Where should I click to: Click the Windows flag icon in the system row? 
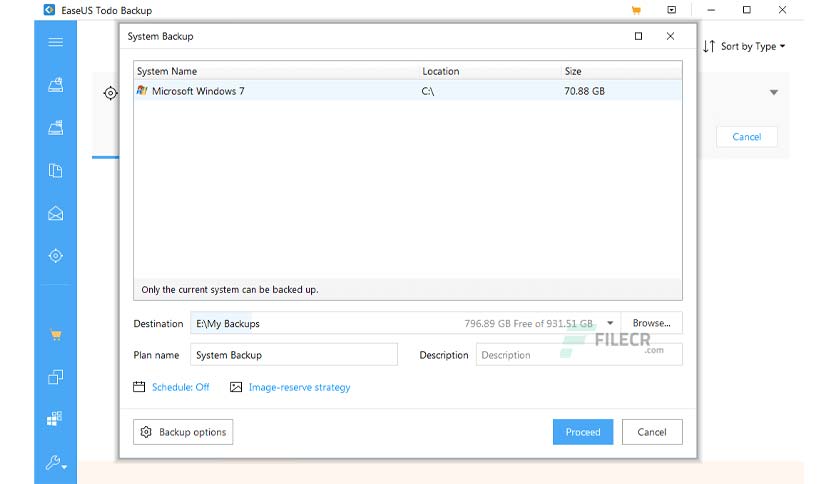(142, 91)
